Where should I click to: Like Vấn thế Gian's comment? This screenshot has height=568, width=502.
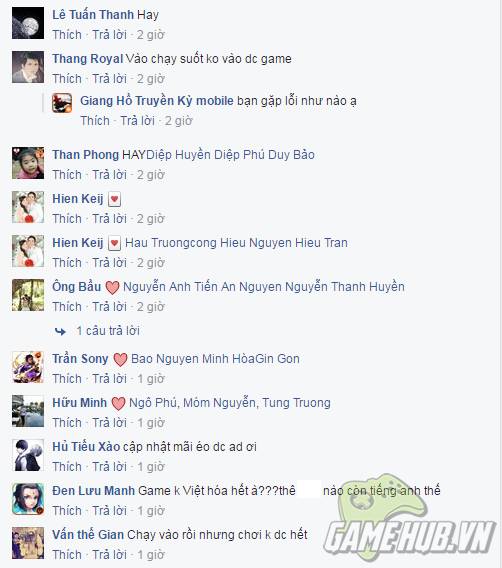coord(67,555)
